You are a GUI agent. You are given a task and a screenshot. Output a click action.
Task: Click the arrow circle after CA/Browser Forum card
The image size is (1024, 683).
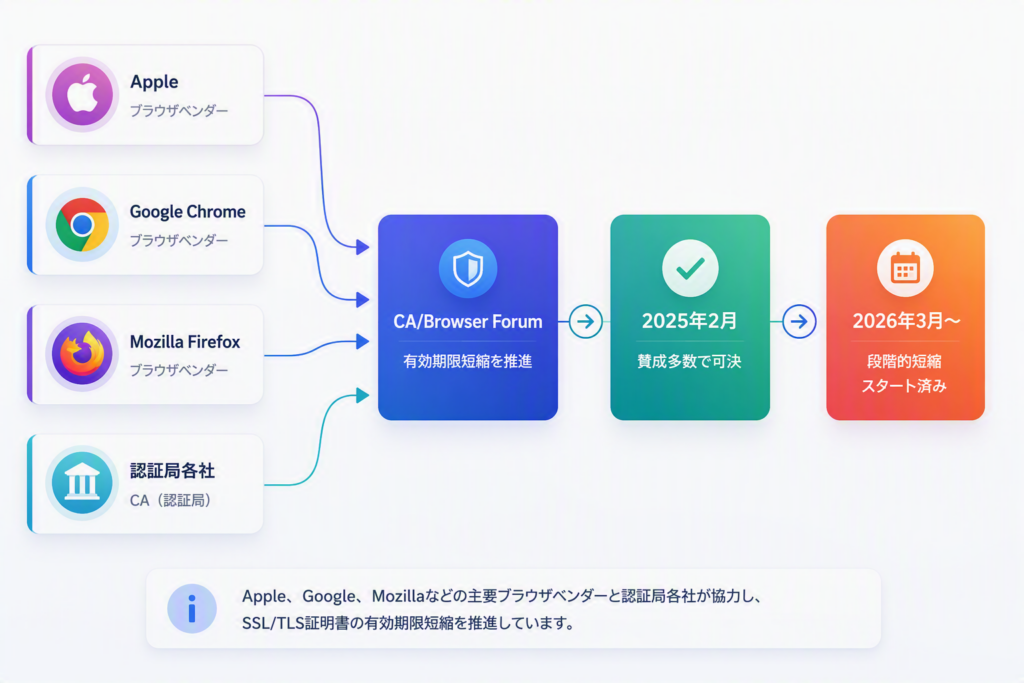[x=586, y=321]
